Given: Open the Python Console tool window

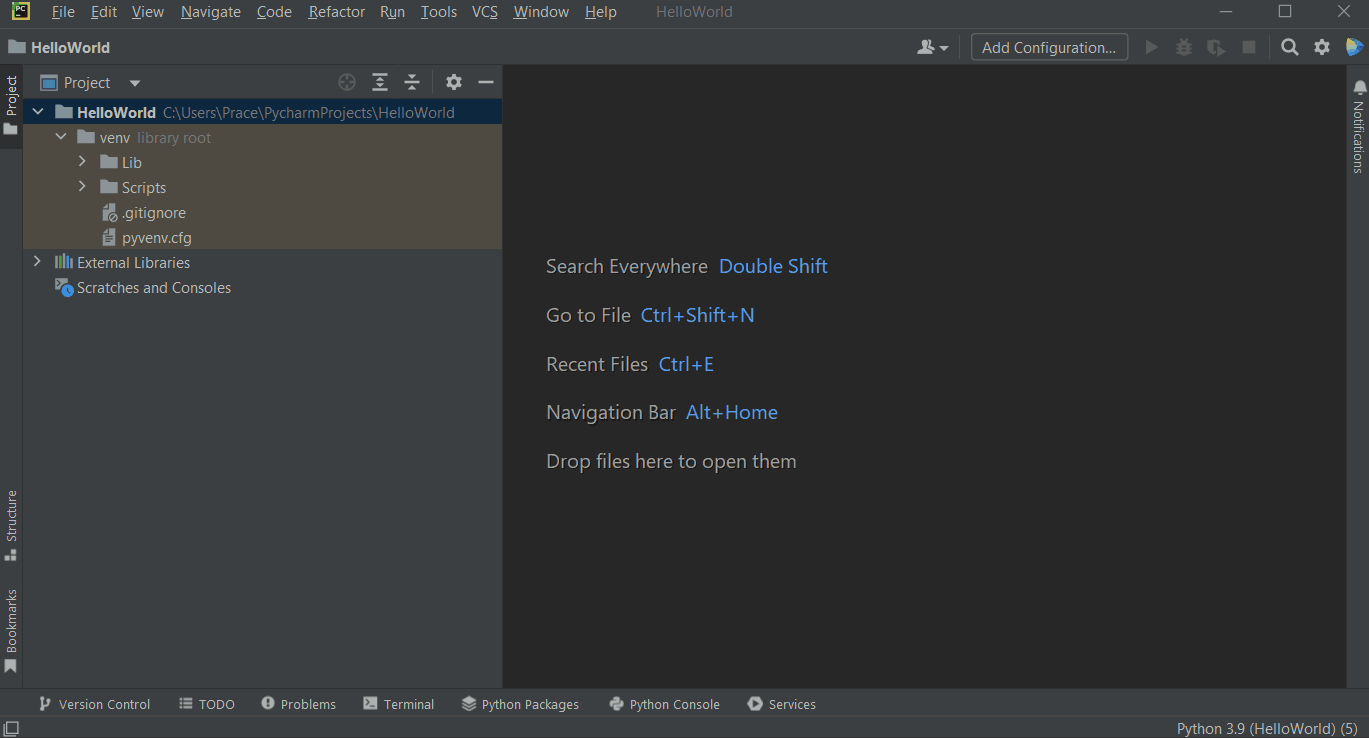Looking at the screenshot, I should 664,704.
